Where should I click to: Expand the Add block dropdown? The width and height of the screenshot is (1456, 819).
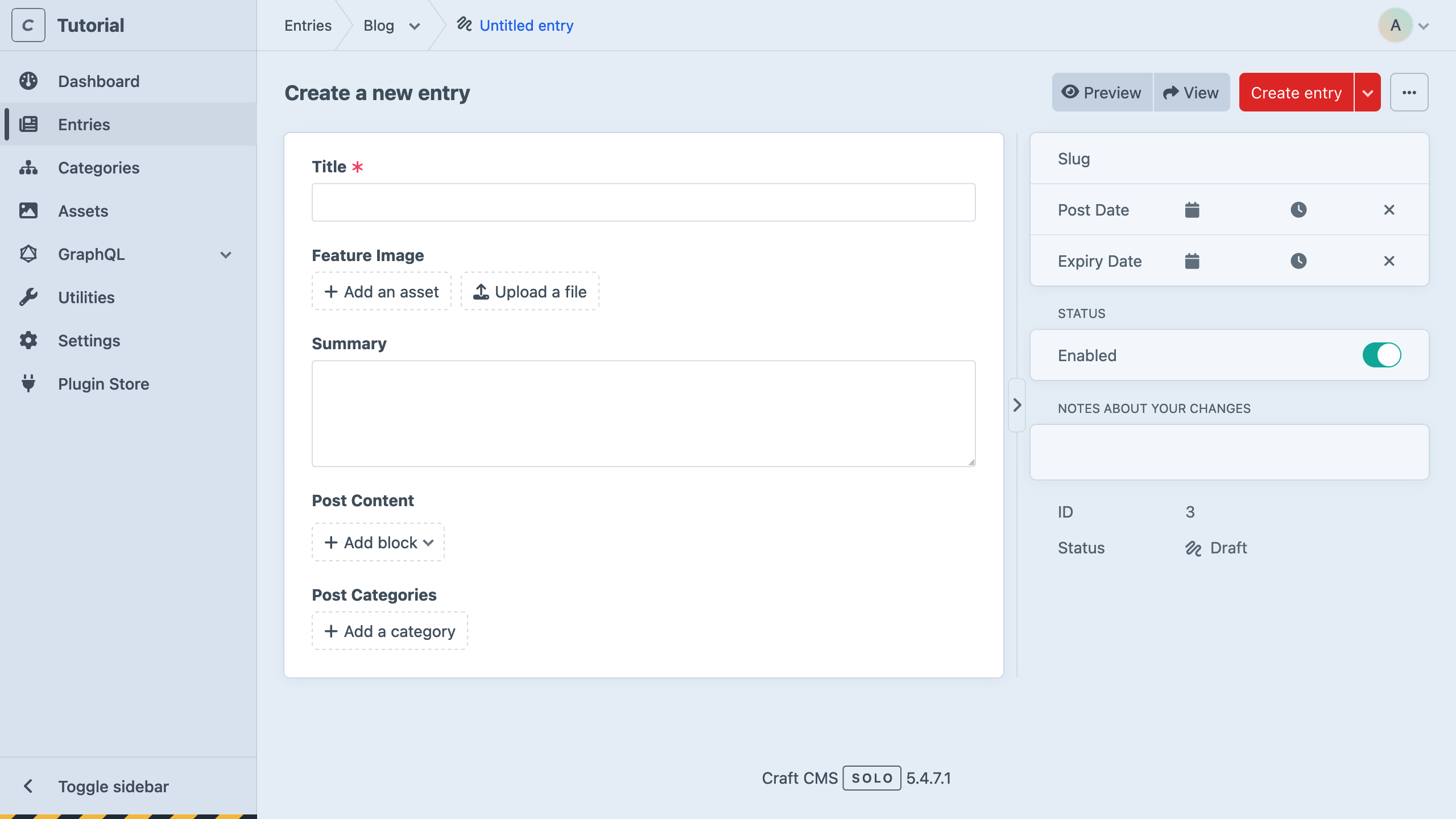click(x=377, y=542)
